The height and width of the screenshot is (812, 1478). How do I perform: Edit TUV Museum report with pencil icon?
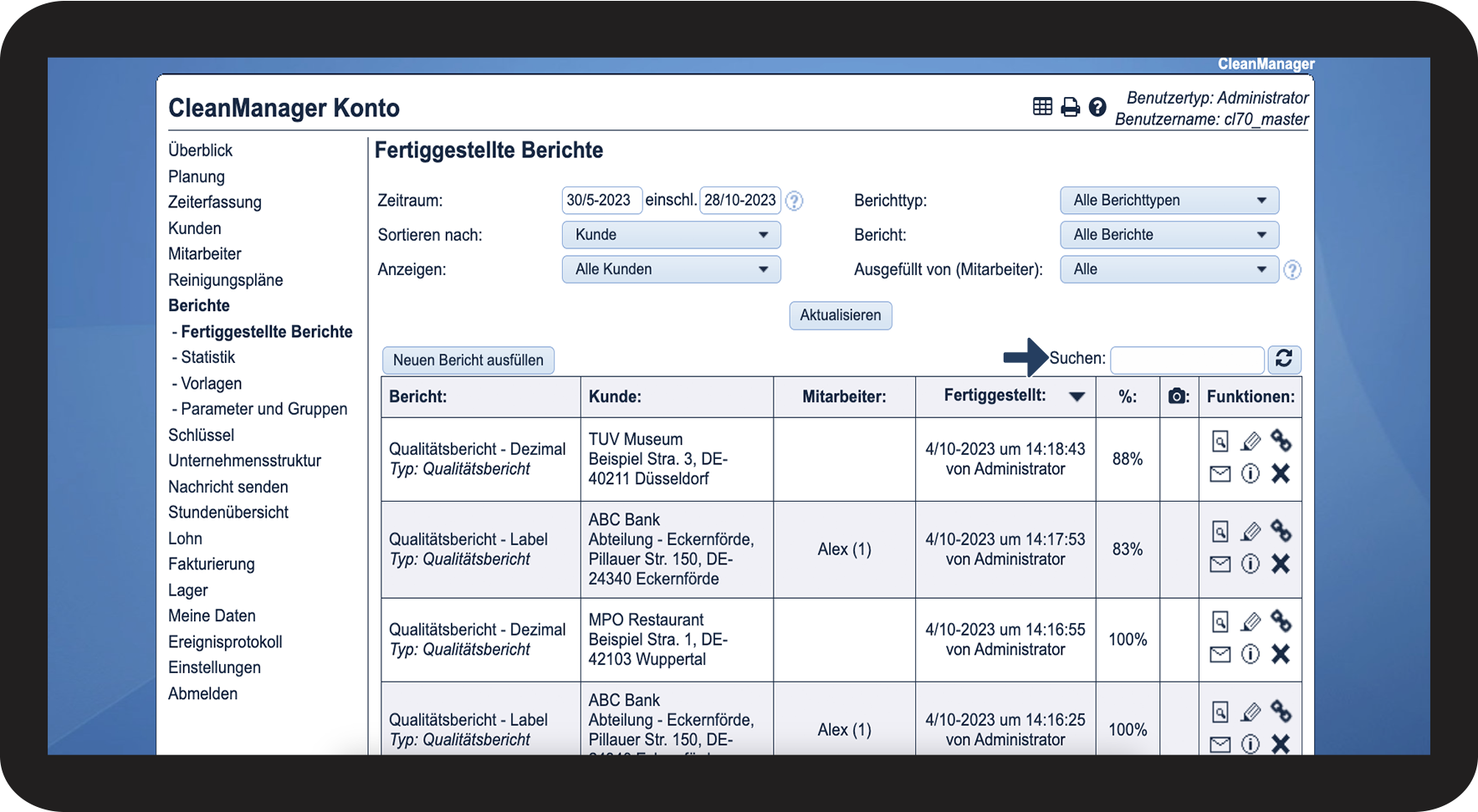1250,441
